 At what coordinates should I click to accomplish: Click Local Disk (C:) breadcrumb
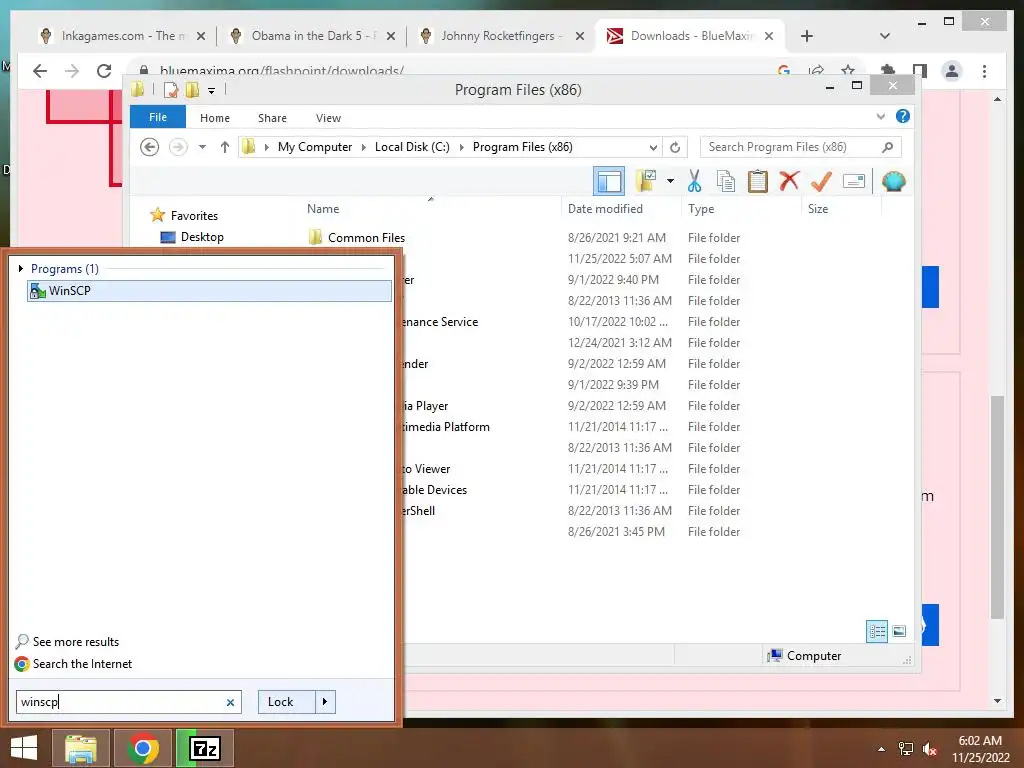click(x=412, y=147)
